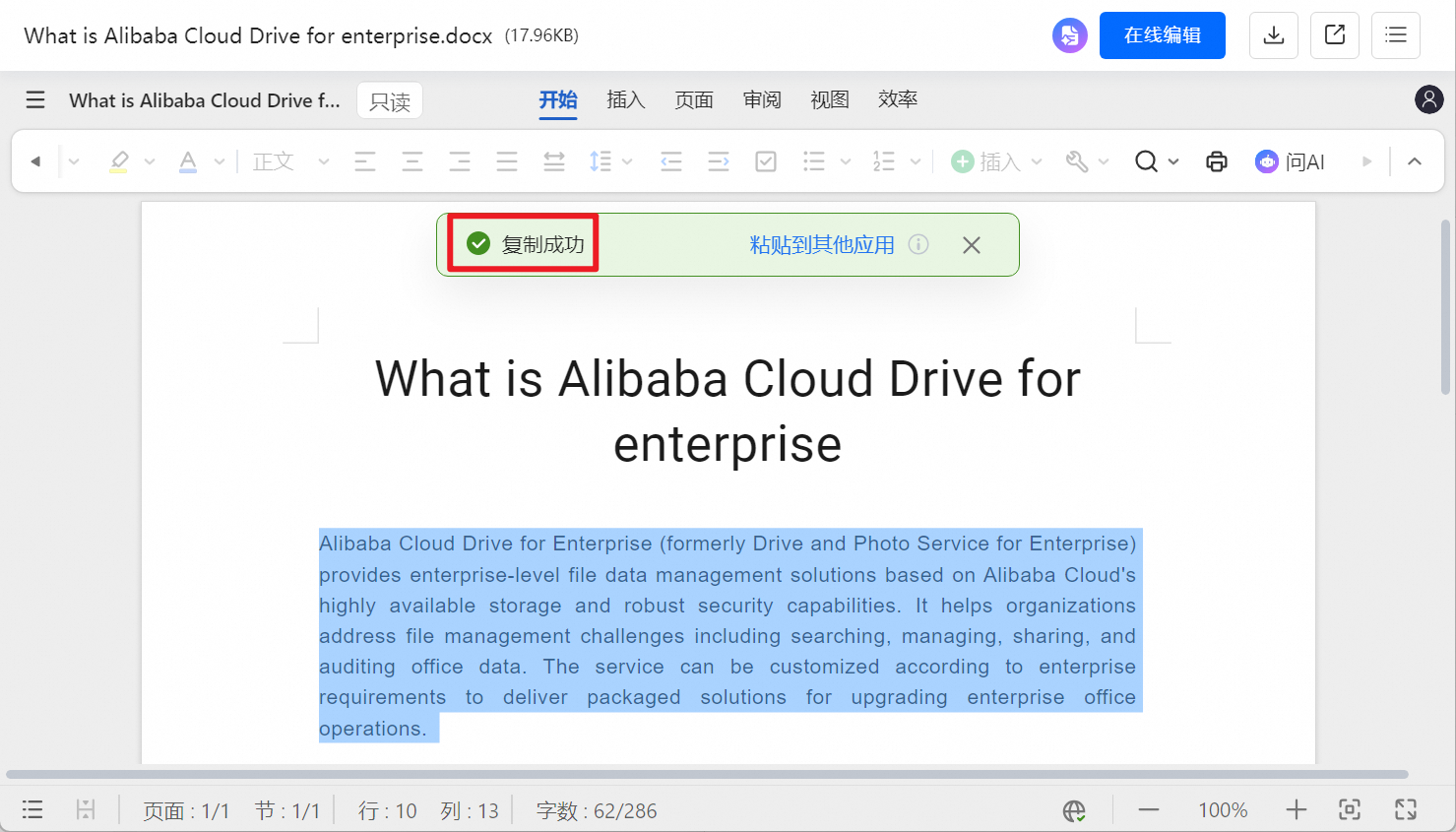Print the document with the printer icon
Image resolution: width=1456 pixels, height=832 pixels.
(1217, 161)
